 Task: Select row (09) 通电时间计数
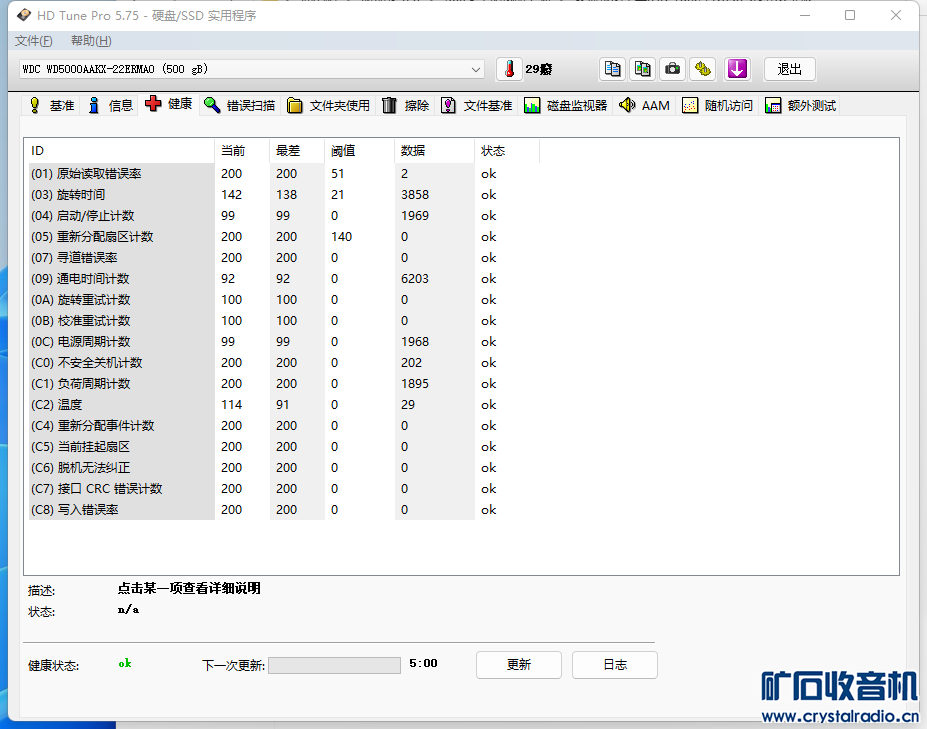point(284,278)
